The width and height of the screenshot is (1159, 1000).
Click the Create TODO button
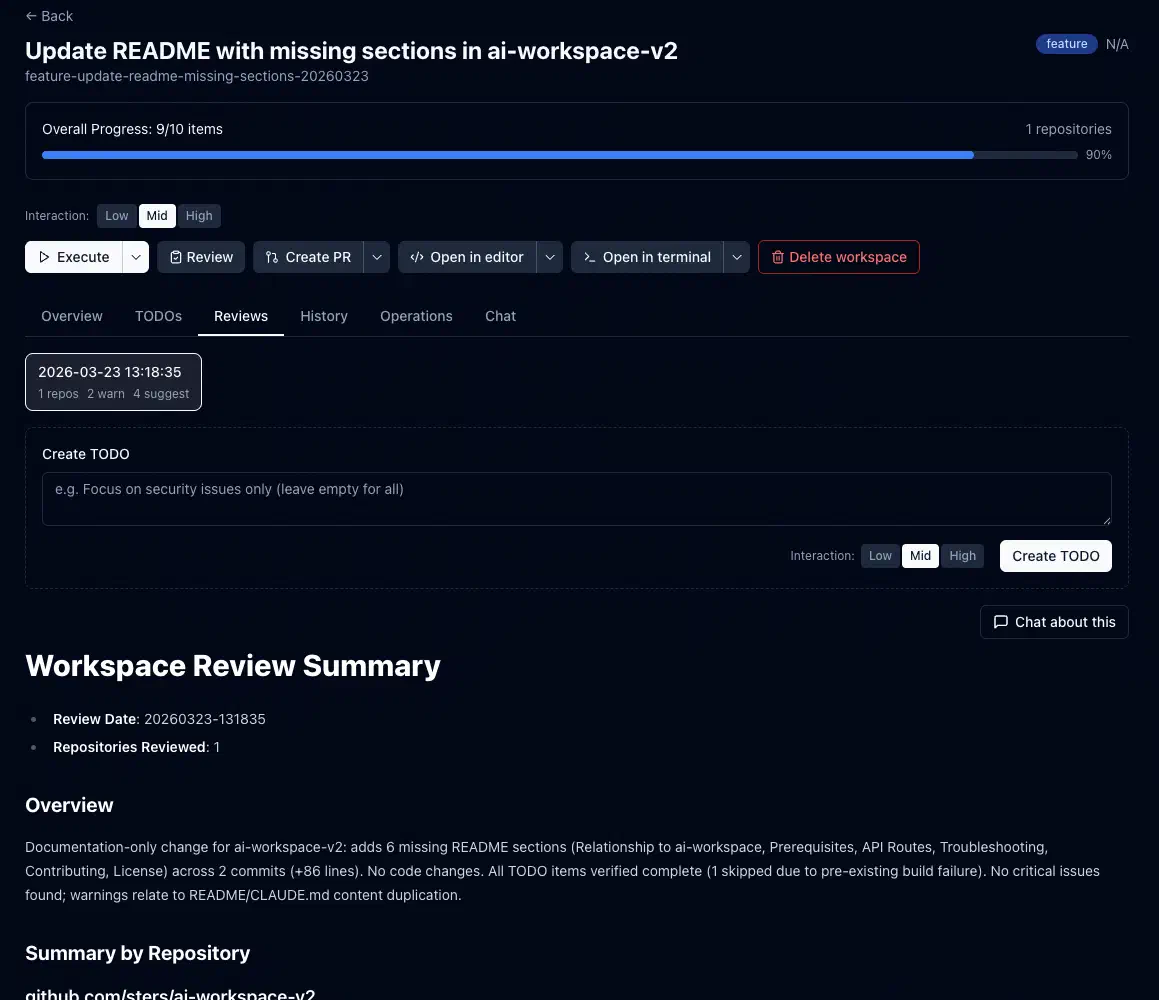(1055, 556)
